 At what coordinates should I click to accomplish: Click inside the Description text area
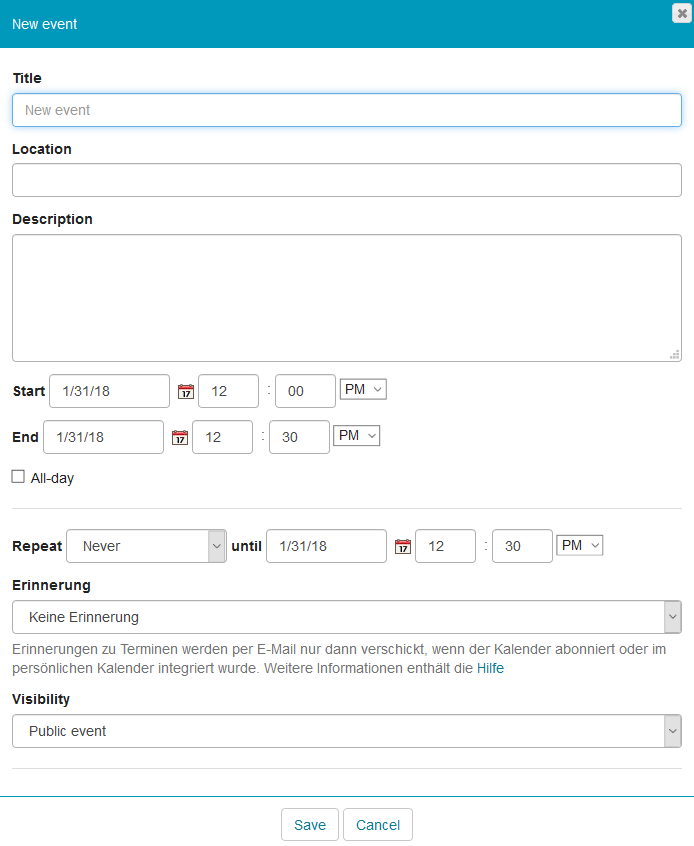click(346, 297)
